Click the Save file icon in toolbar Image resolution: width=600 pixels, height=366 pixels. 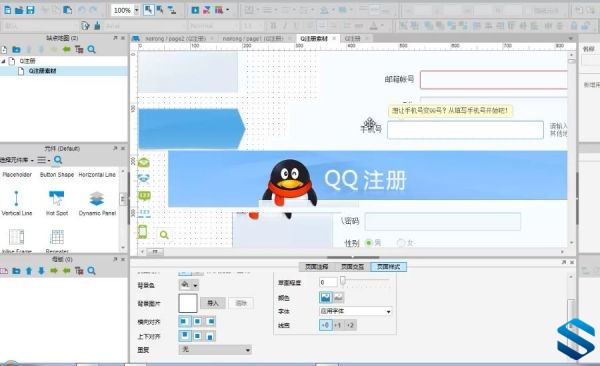(30, 10)
